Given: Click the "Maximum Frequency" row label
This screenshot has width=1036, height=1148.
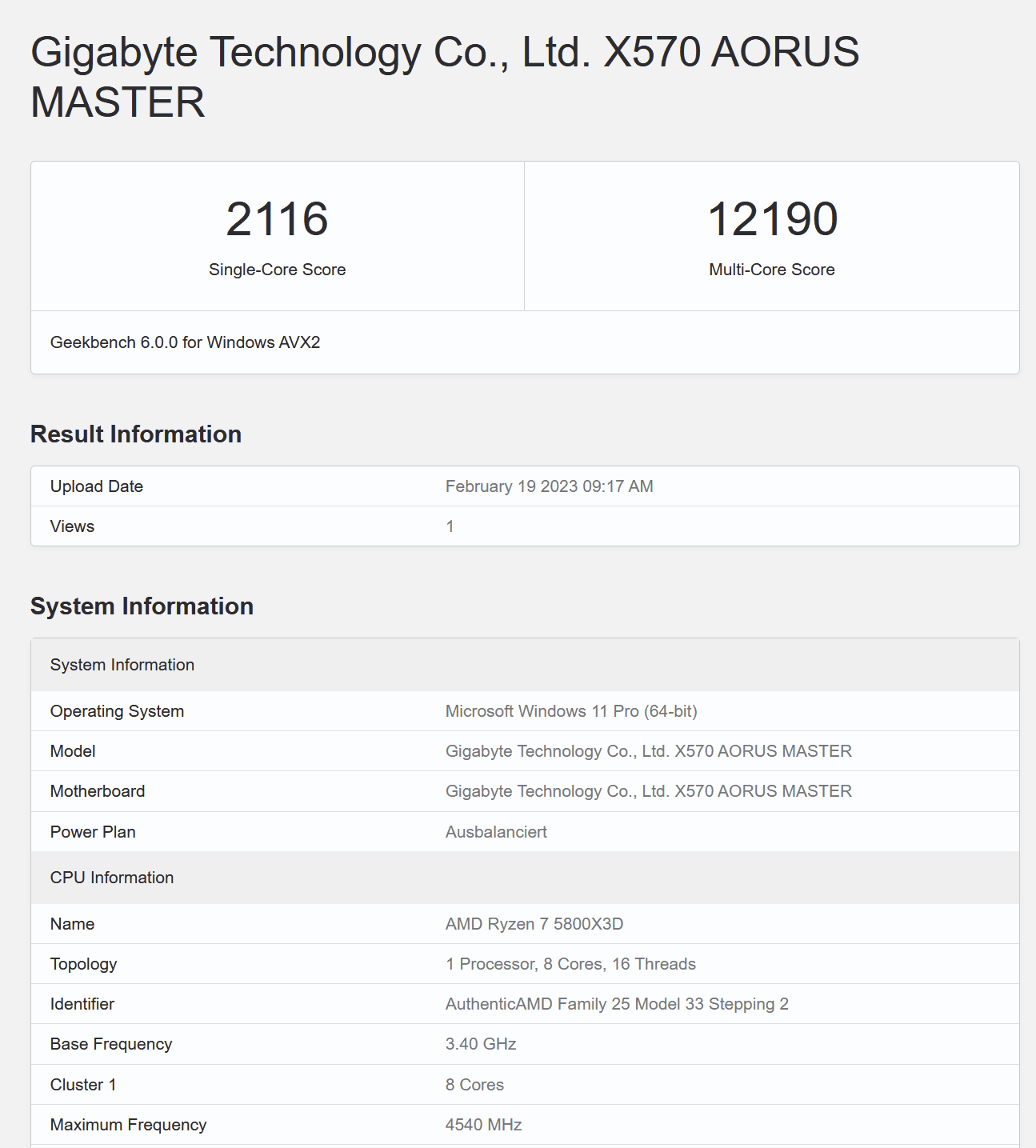Looking at the screenshot, I should tap(128, 1125).
